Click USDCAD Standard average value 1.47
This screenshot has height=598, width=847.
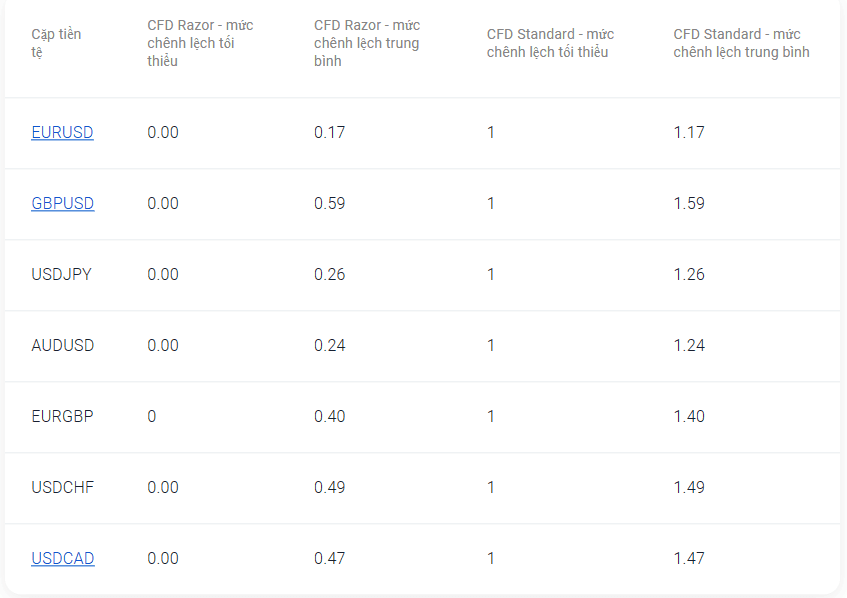coord(689,558)
